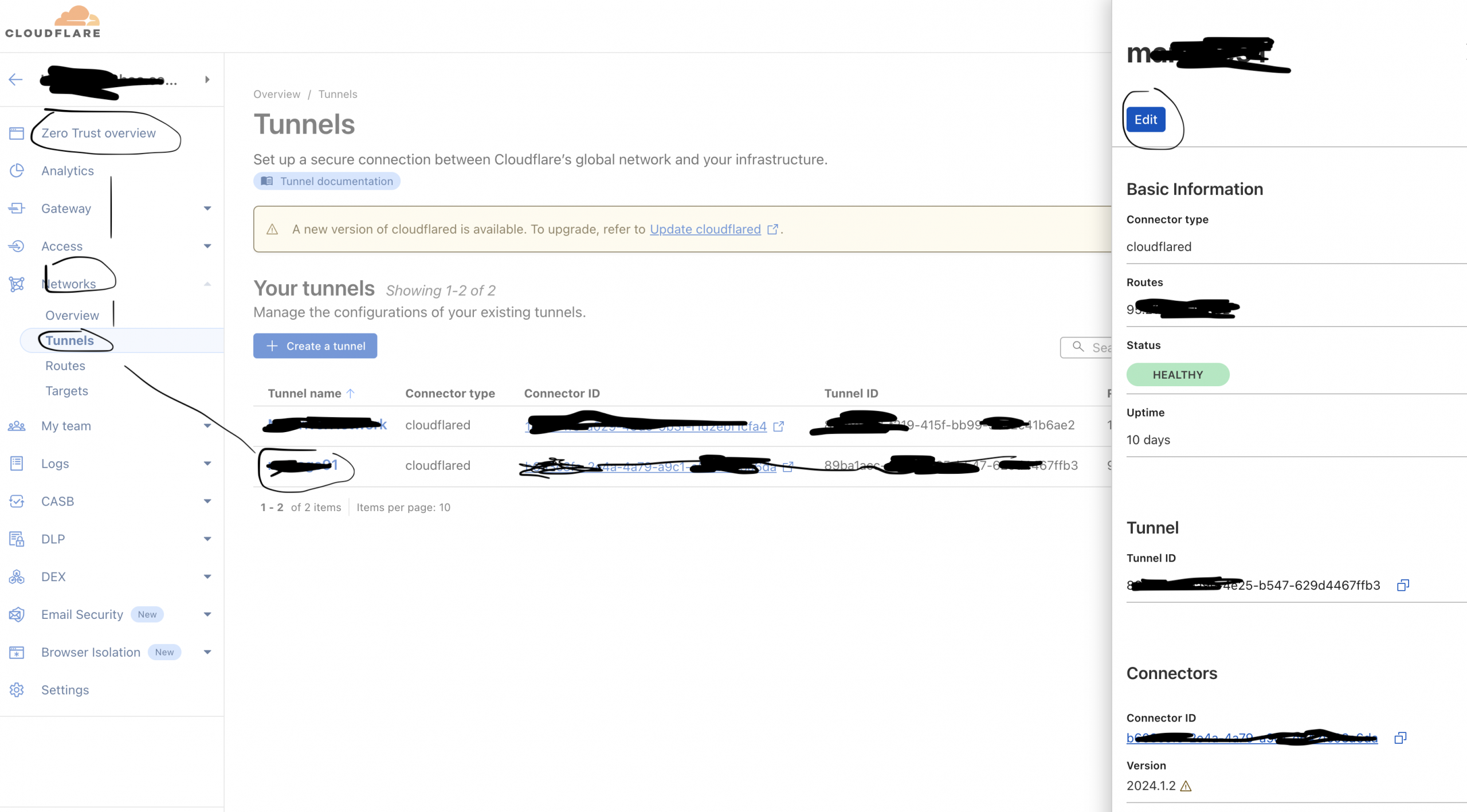Open Networks Overview subitem
Viewport: 1467px width, 812px height.
72,315
